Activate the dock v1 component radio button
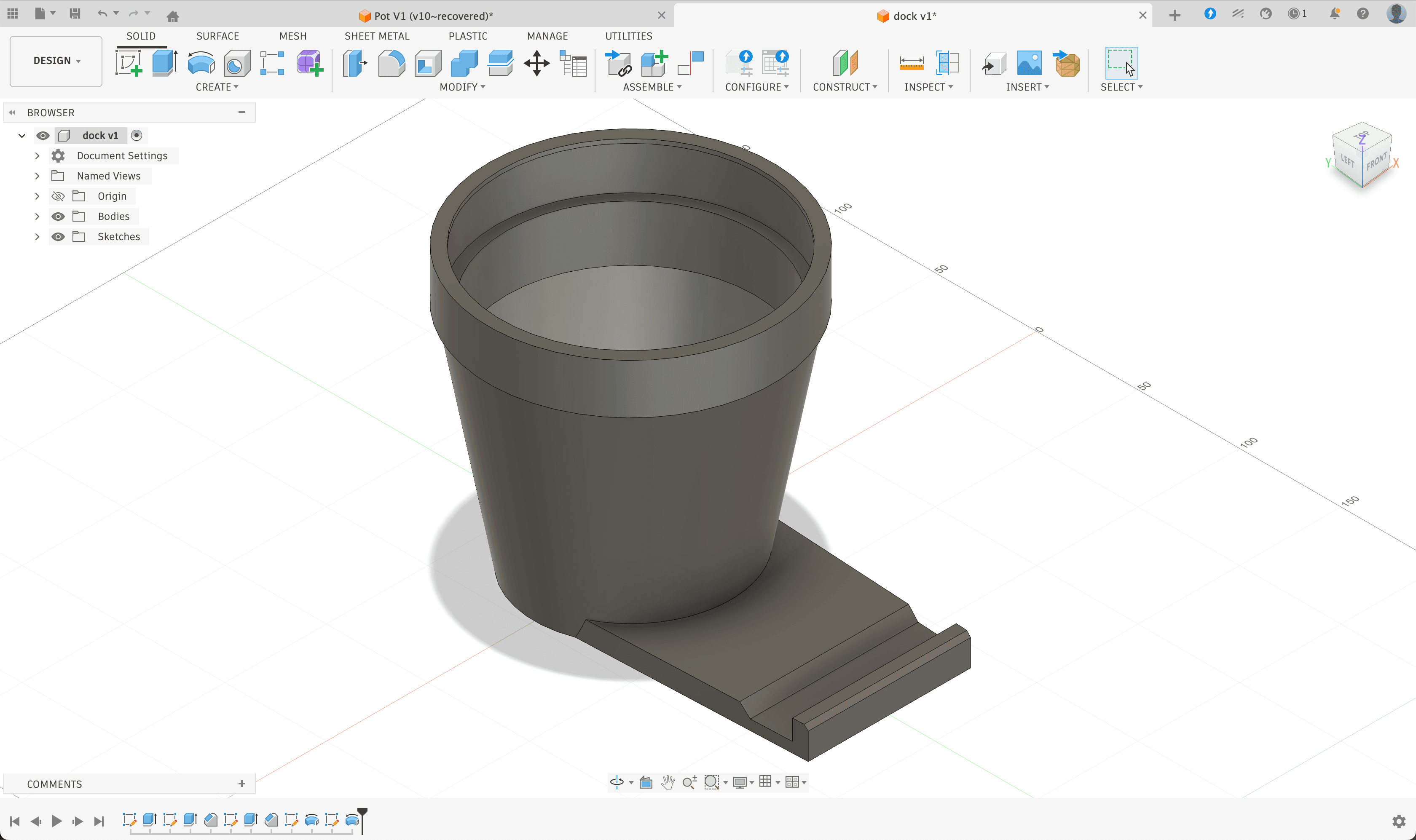The image size is (1416, 840). 137,135
